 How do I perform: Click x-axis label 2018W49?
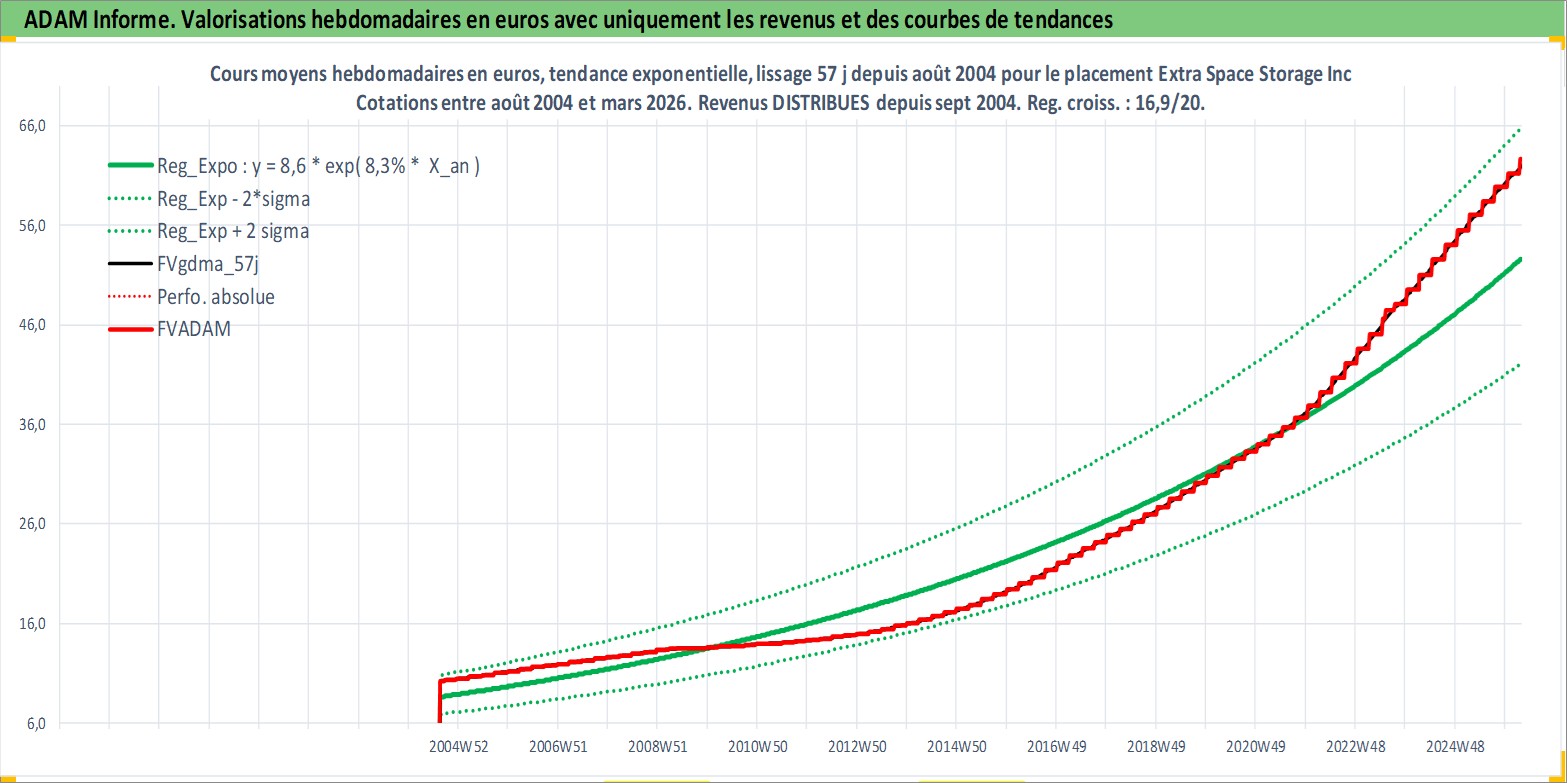(1157, 746)
